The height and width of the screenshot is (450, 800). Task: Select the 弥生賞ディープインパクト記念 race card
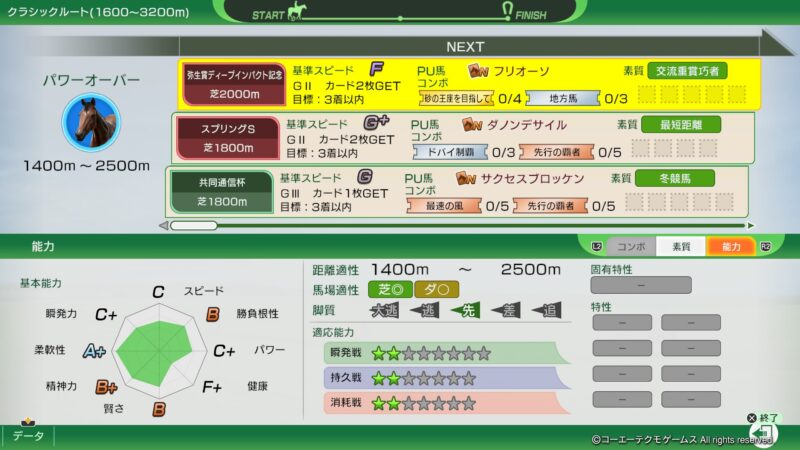pyautogui.click(x=234, y=84)
